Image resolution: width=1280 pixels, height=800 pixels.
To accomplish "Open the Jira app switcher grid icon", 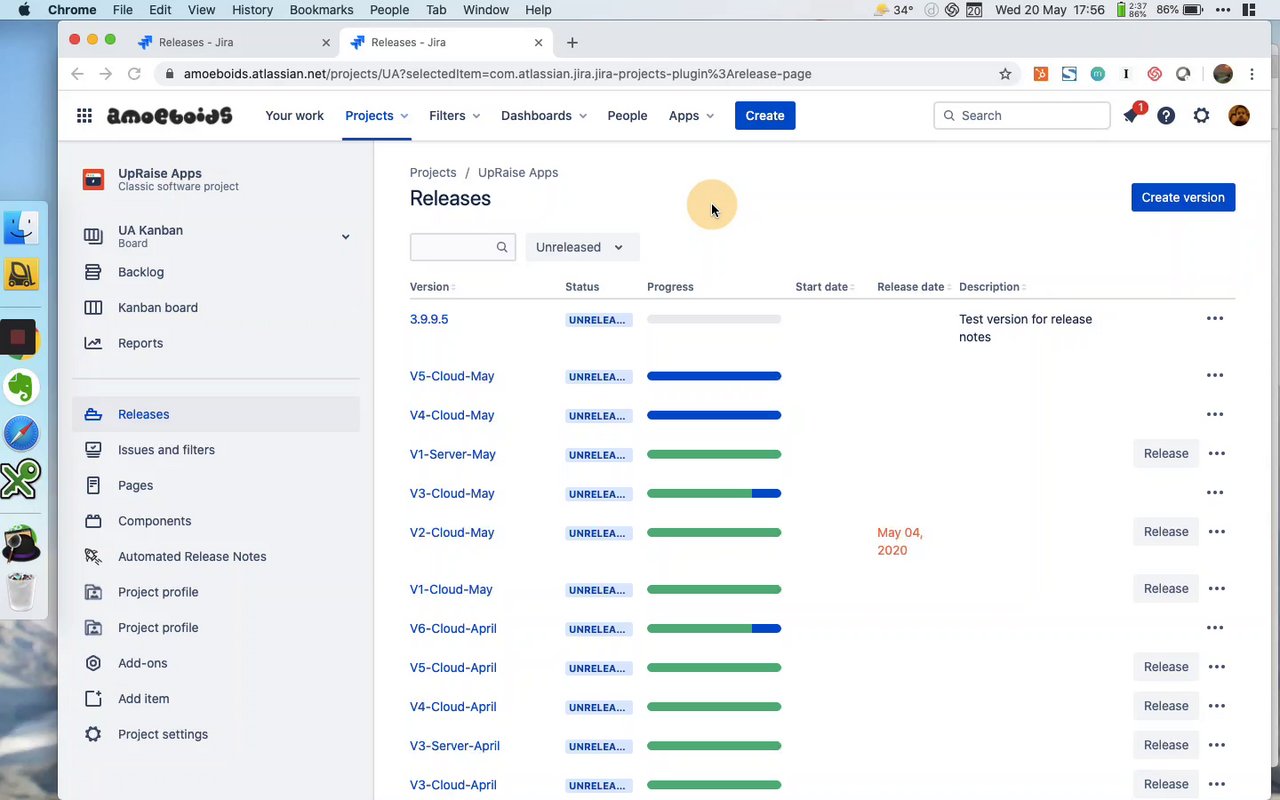I will point(84,116).
